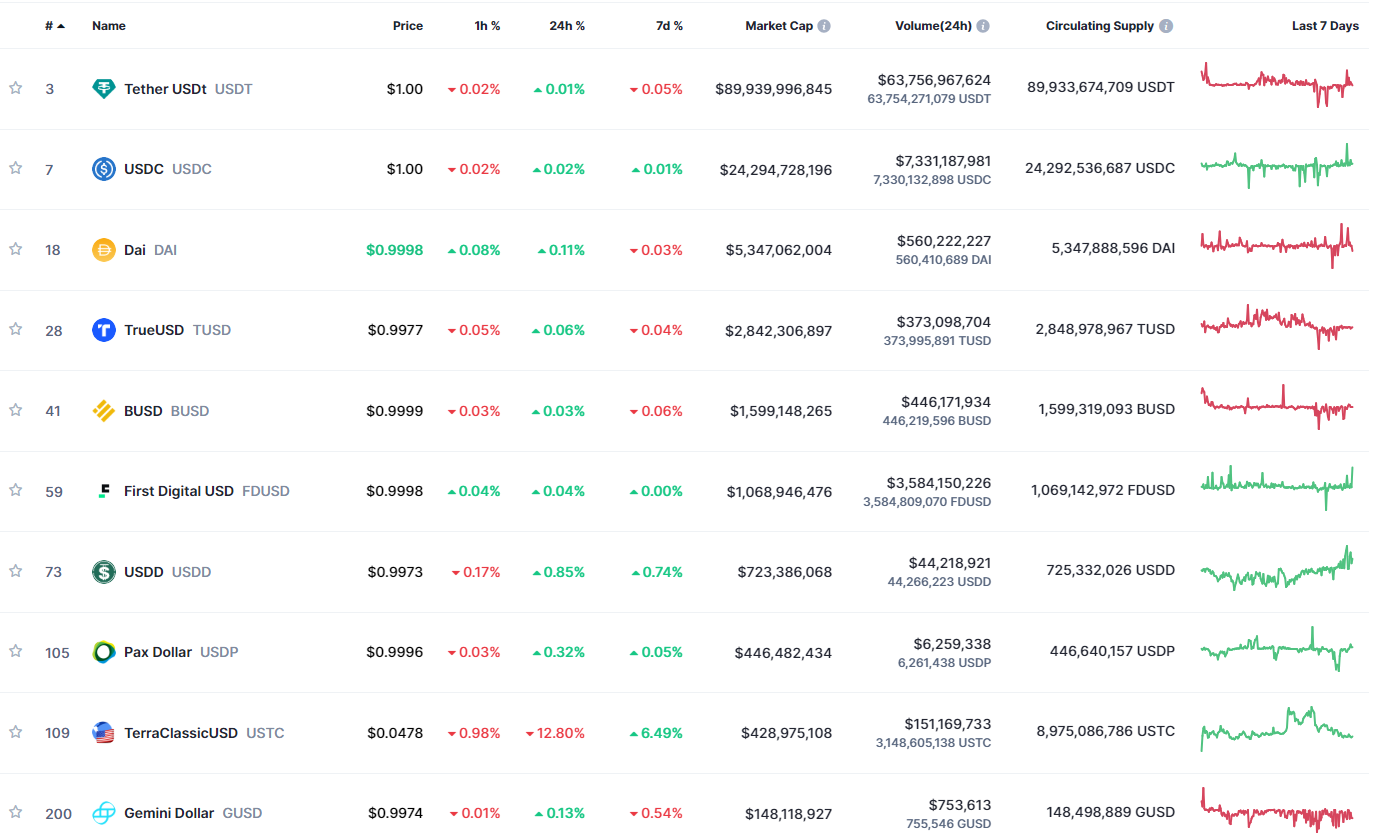Open the BUSD 7-day sparkline chart

[1277, 407]
